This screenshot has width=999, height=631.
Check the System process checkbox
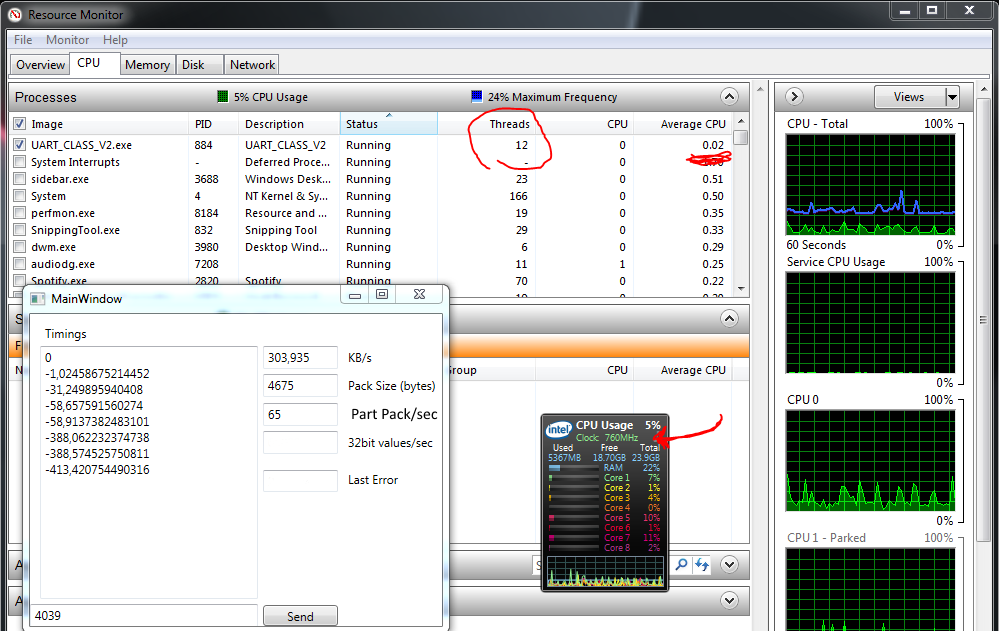20,196
